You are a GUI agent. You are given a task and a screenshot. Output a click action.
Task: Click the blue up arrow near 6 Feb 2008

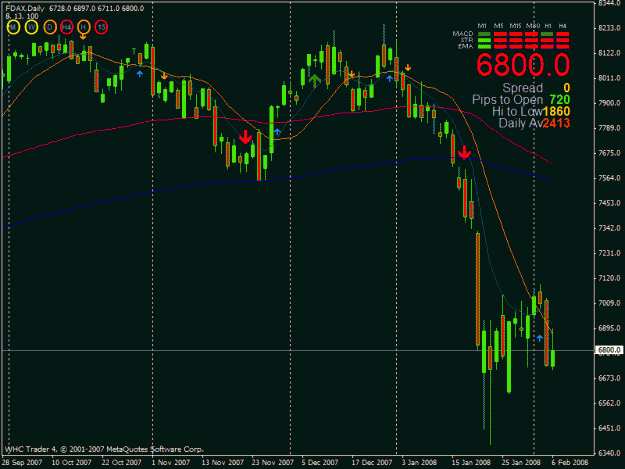(539, 338)
